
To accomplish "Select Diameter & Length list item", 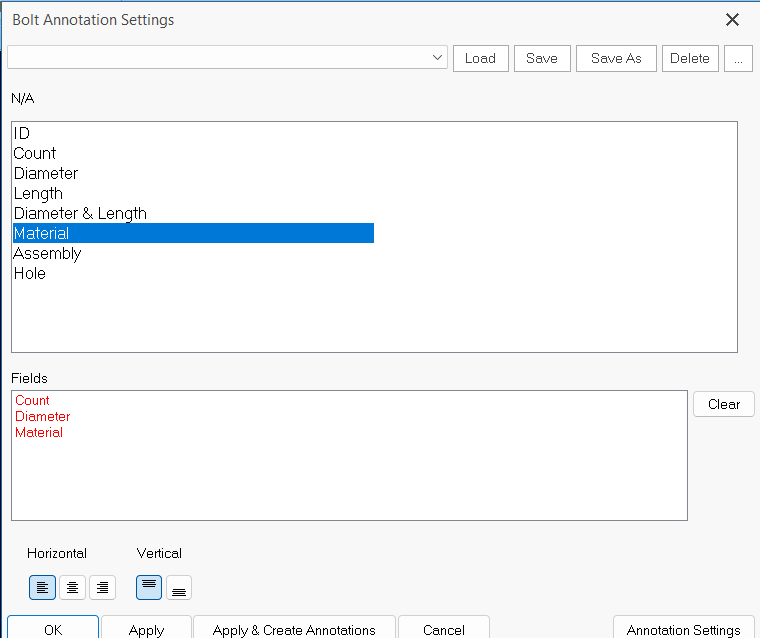I will click(80, 213).
